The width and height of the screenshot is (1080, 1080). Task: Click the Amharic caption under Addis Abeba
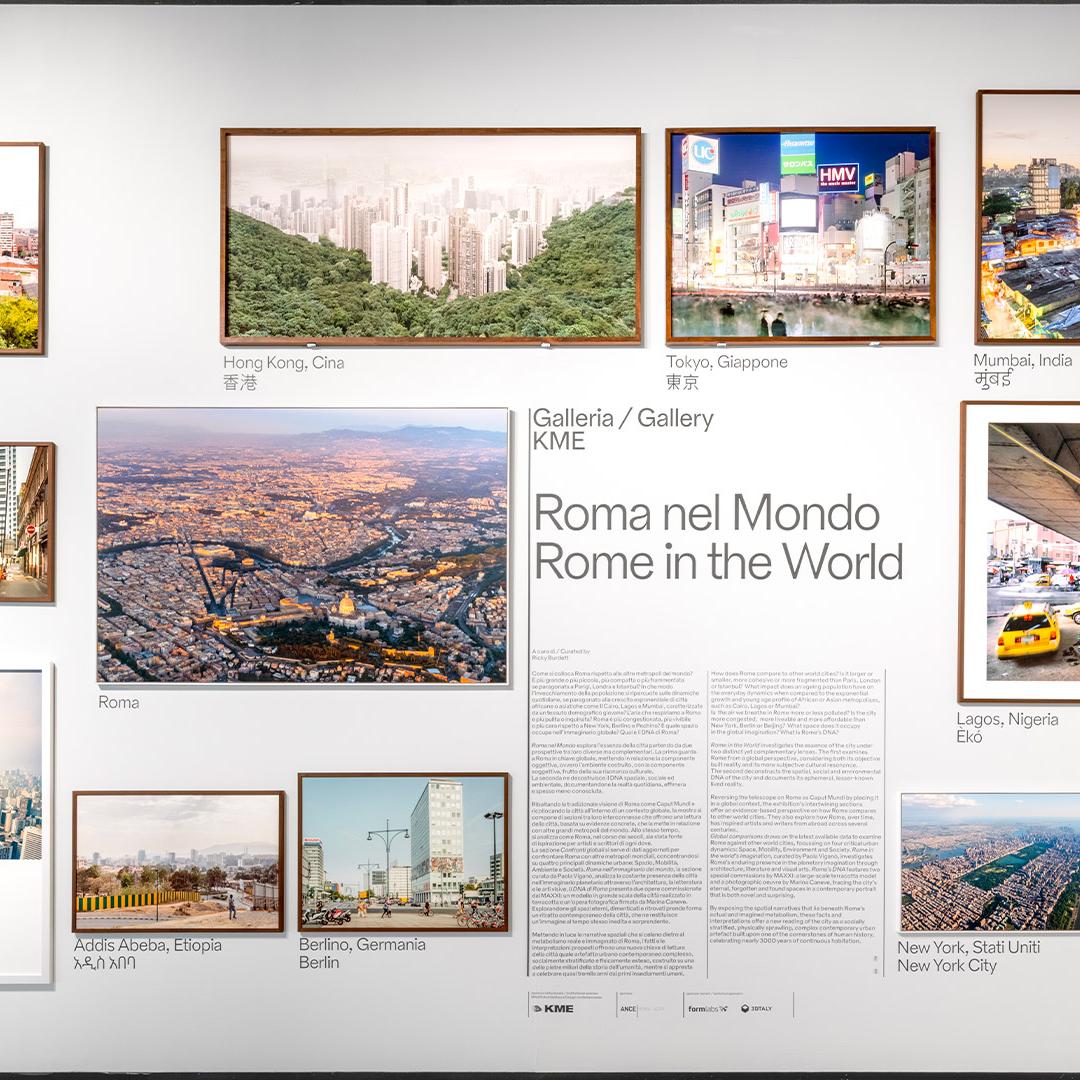point(105,963)
